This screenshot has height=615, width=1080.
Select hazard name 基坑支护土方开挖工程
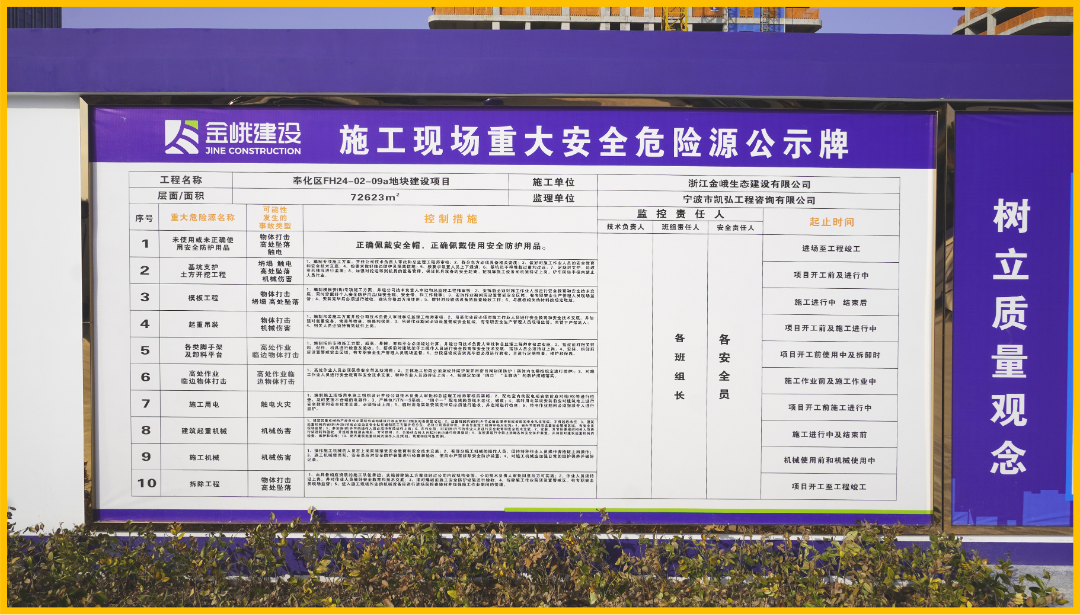point(202,271)
